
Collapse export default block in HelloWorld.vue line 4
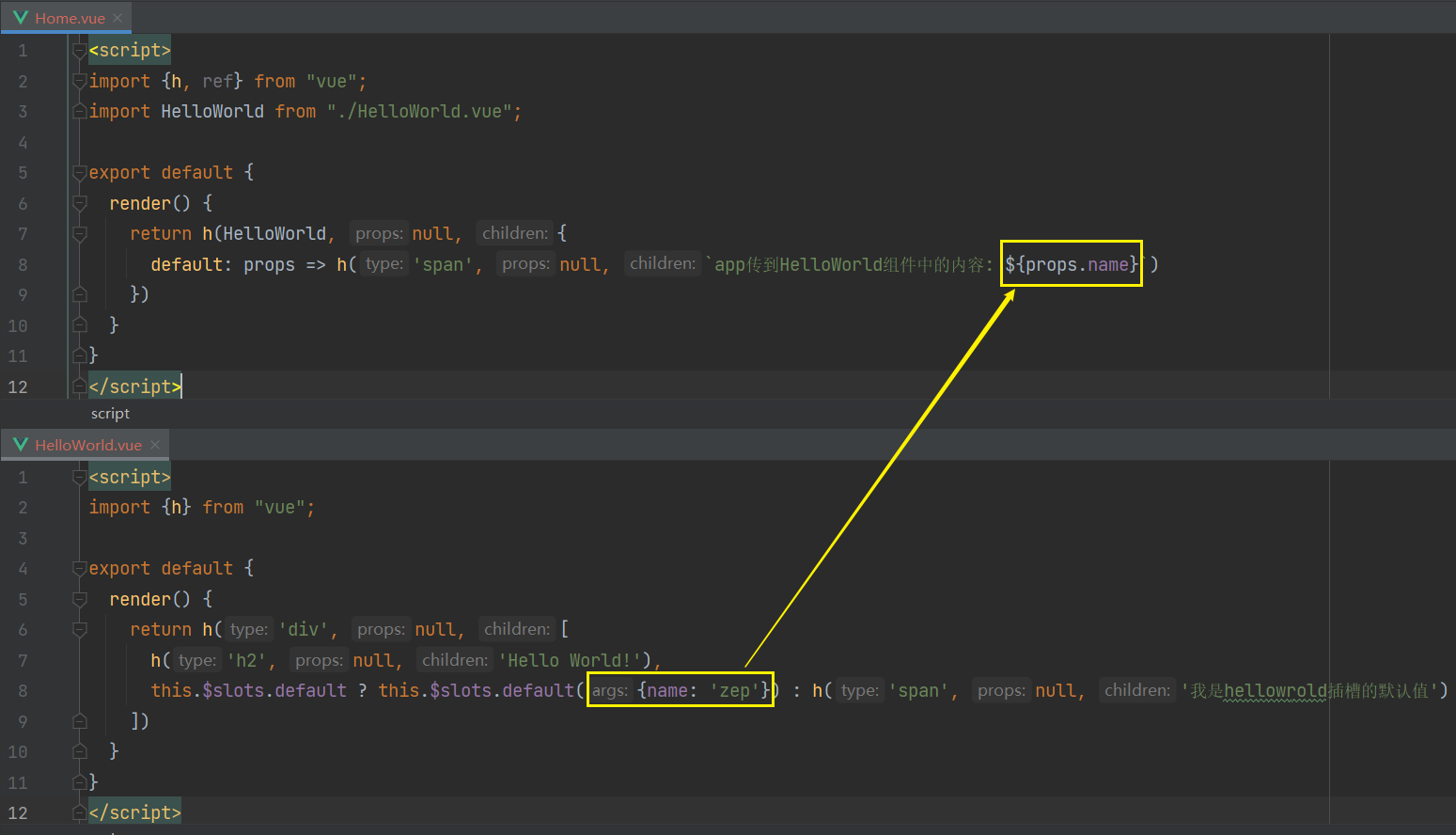coord(80,569)
